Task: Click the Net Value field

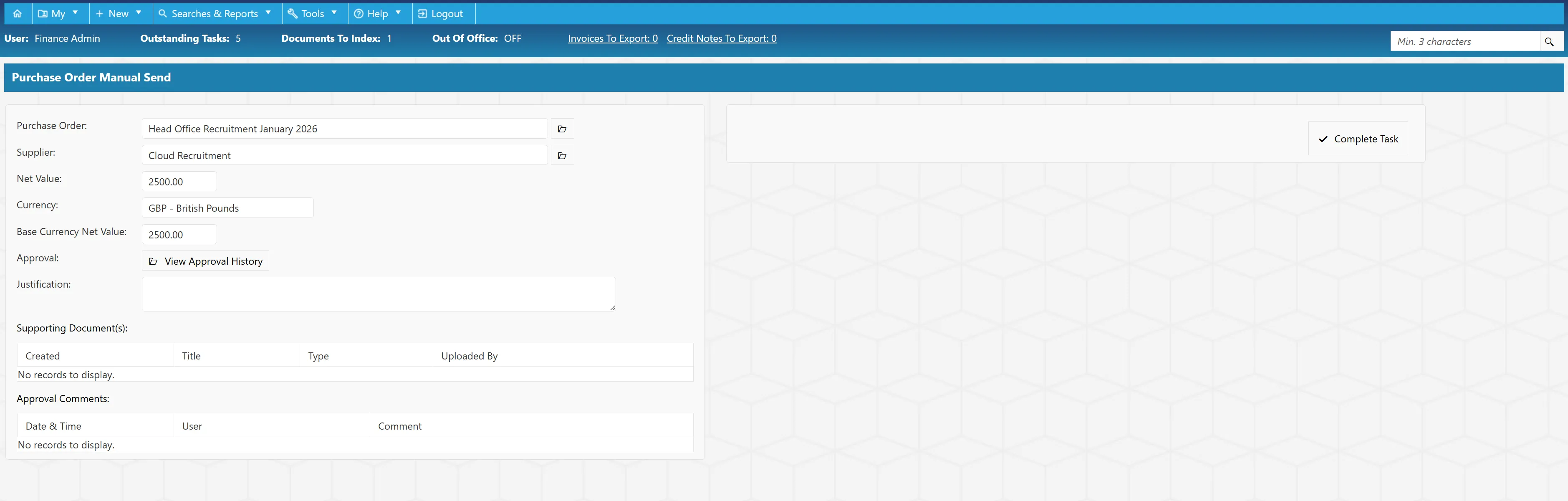Action: click(179, 182)
